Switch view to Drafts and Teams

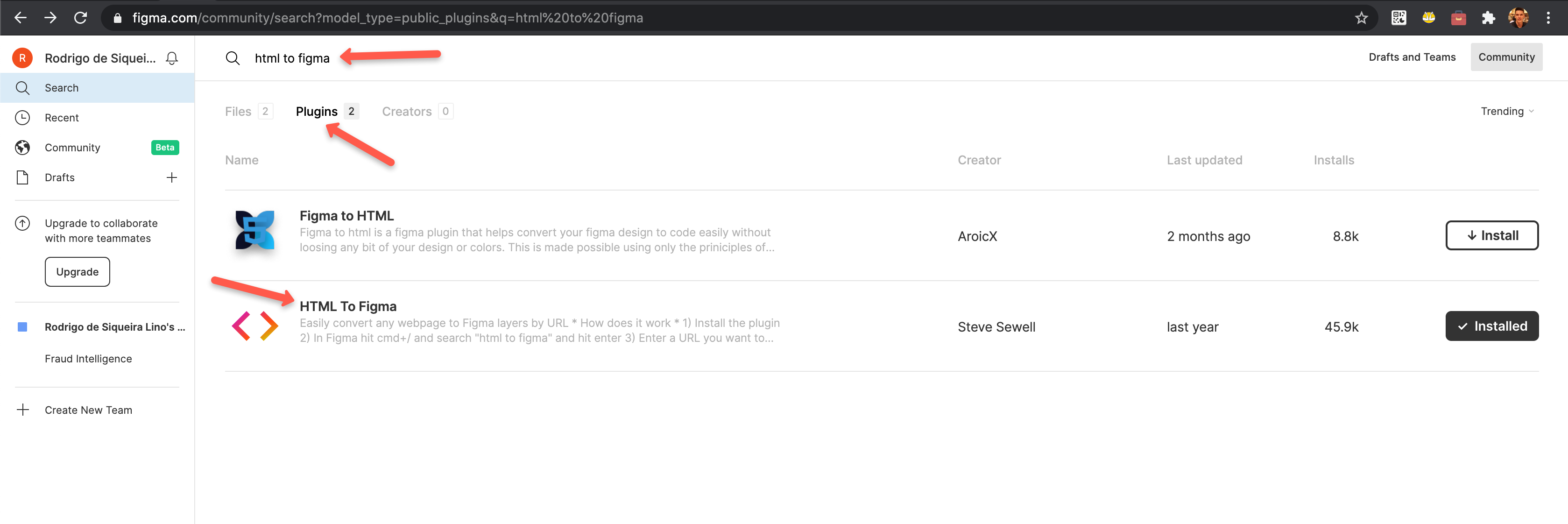click(1412, 57)
